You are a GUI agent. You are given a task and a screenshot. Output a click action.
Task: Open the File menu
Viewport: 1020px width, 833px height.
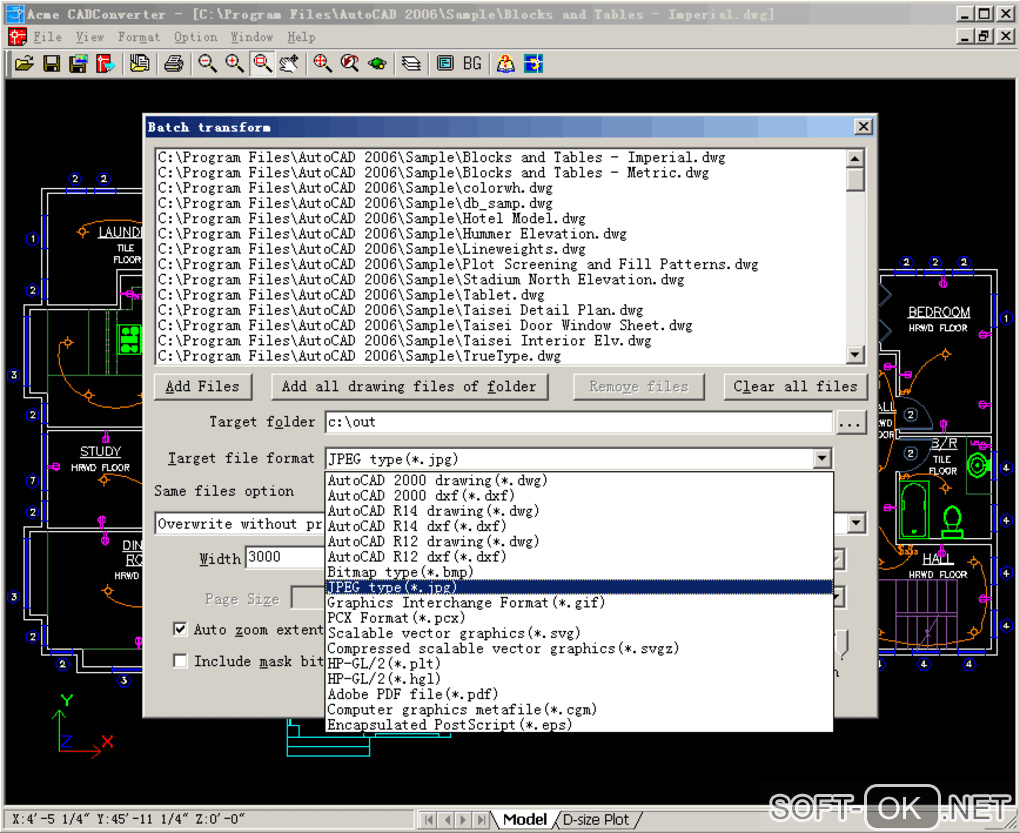47,37
